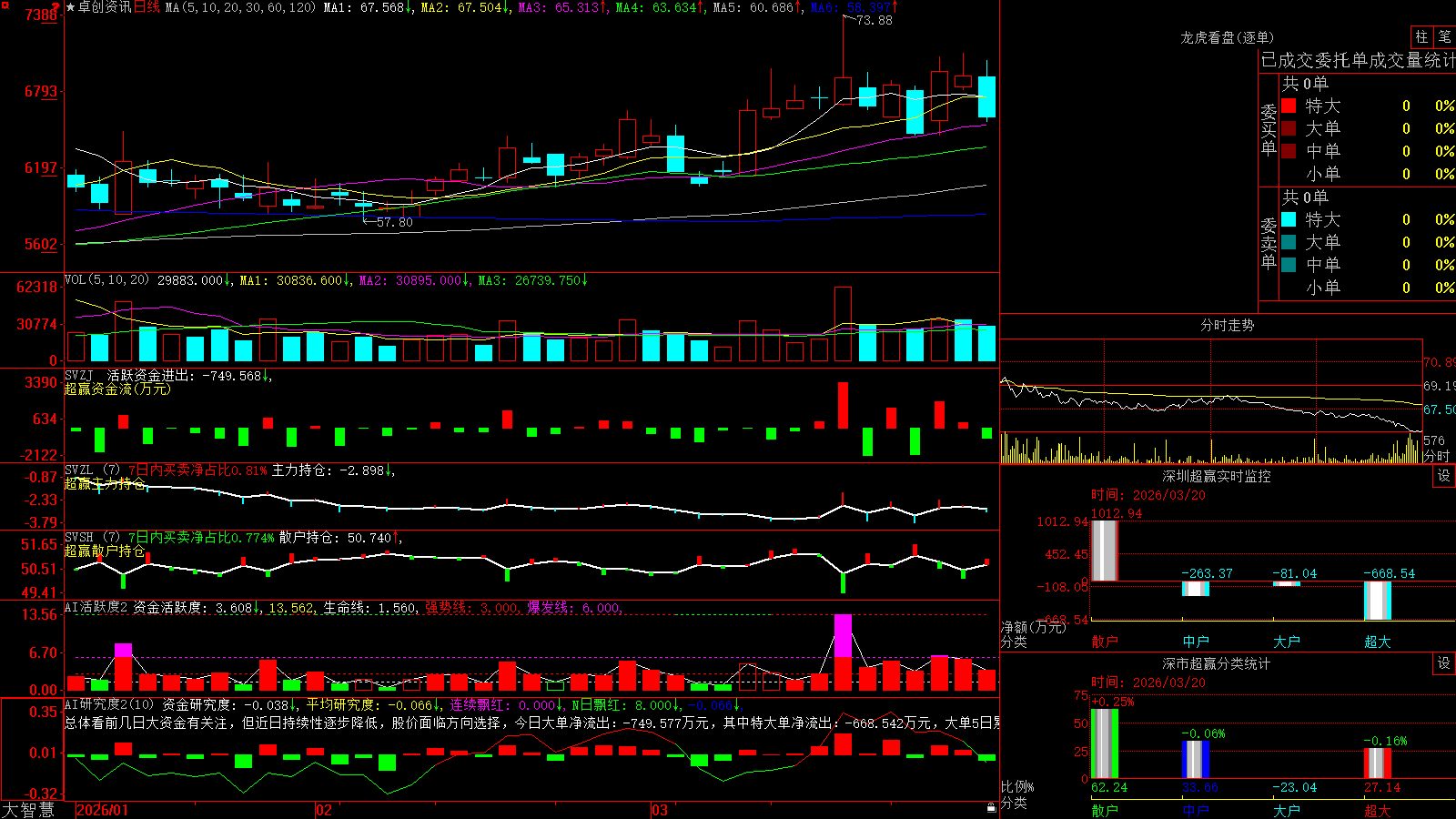Switch Dragon-Tiger panel to 柱 bar view
This screenshot has width=1456, height=819.
coord(1421,36)
